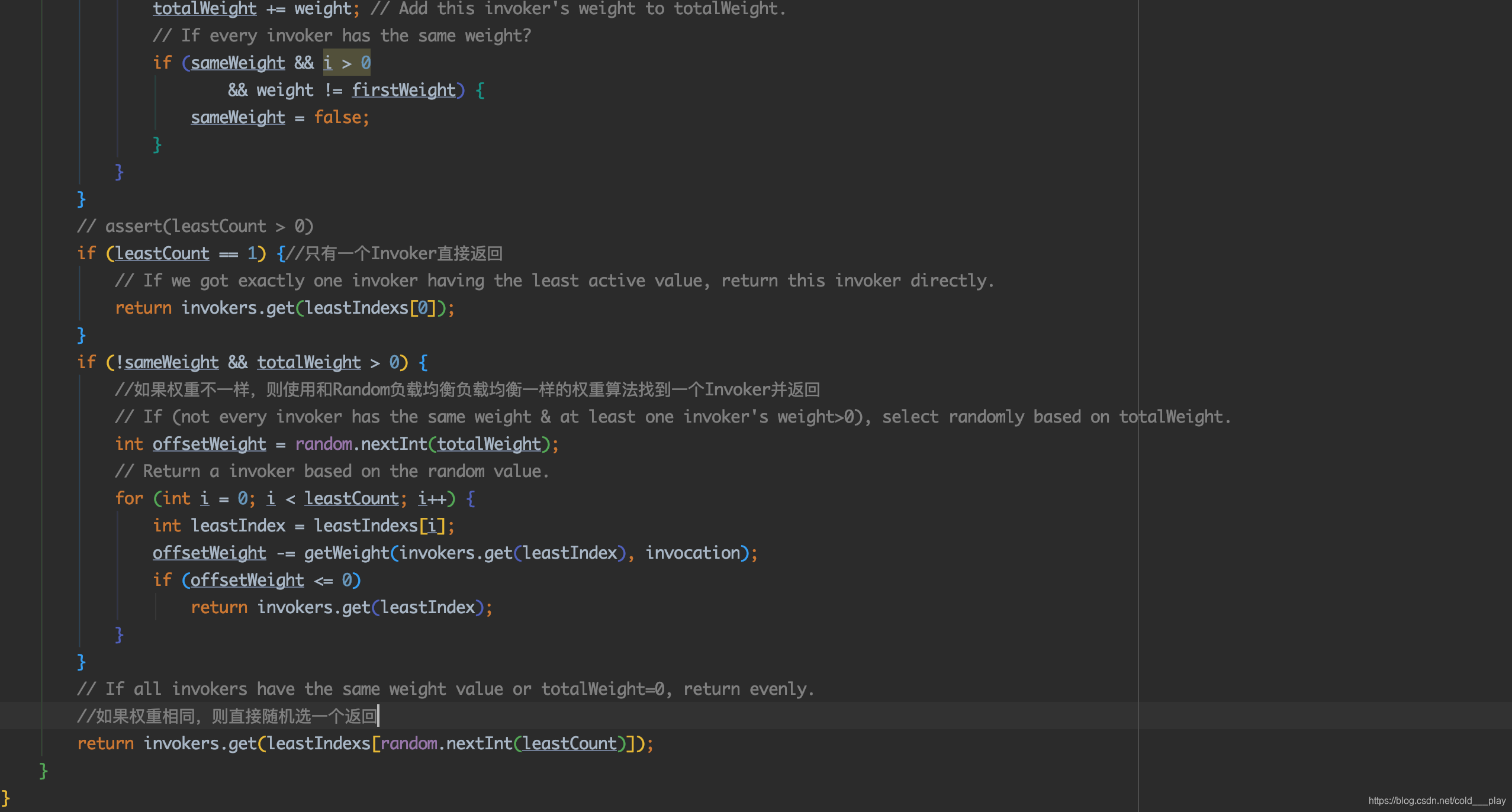Viewport: 1512px width, 812px height.
Task: Click leastIndexs[0] in the first return statement
Action: point(370,308)
